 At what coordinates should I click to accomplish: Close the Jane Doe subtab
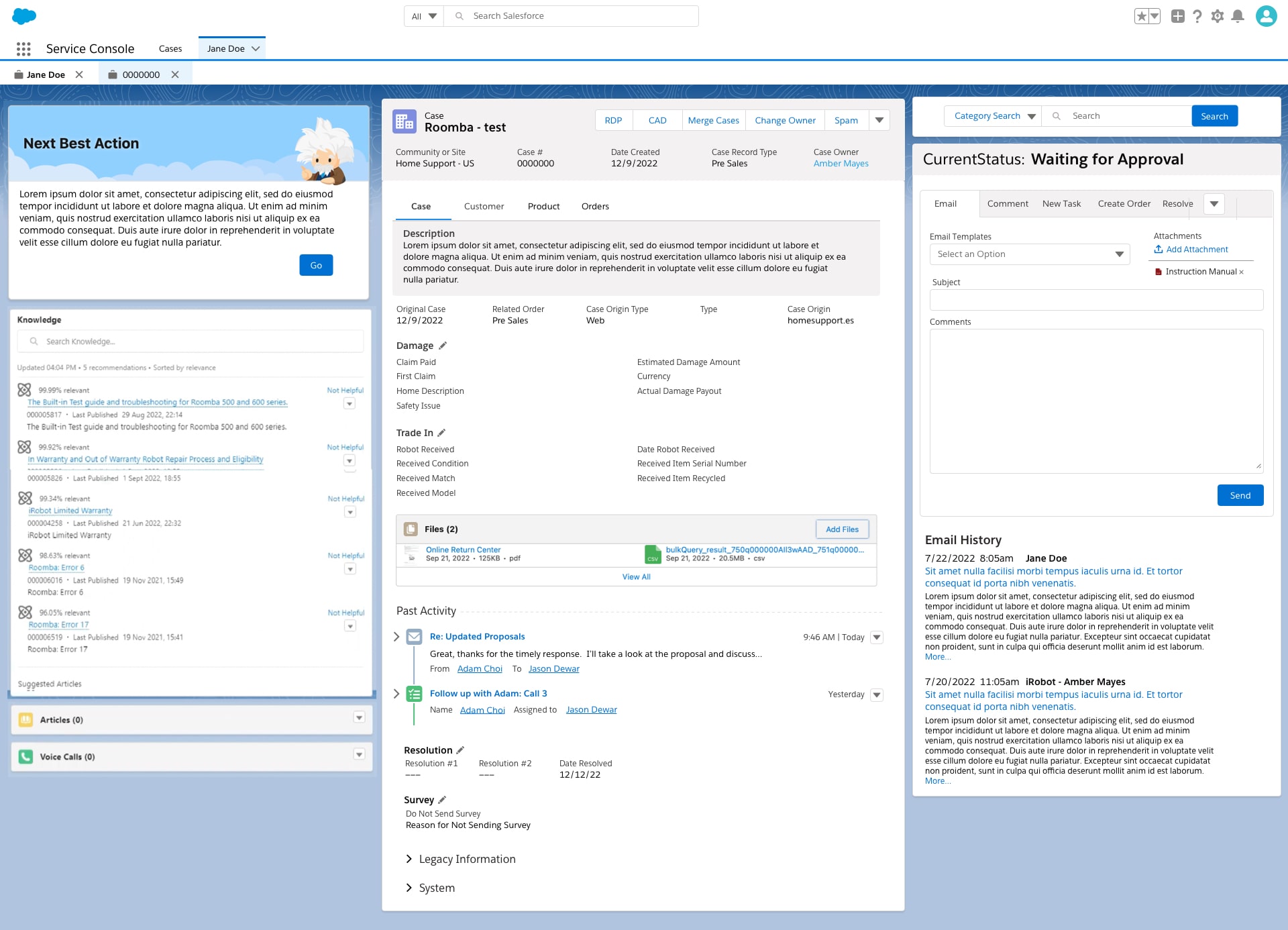coord(79,74)
